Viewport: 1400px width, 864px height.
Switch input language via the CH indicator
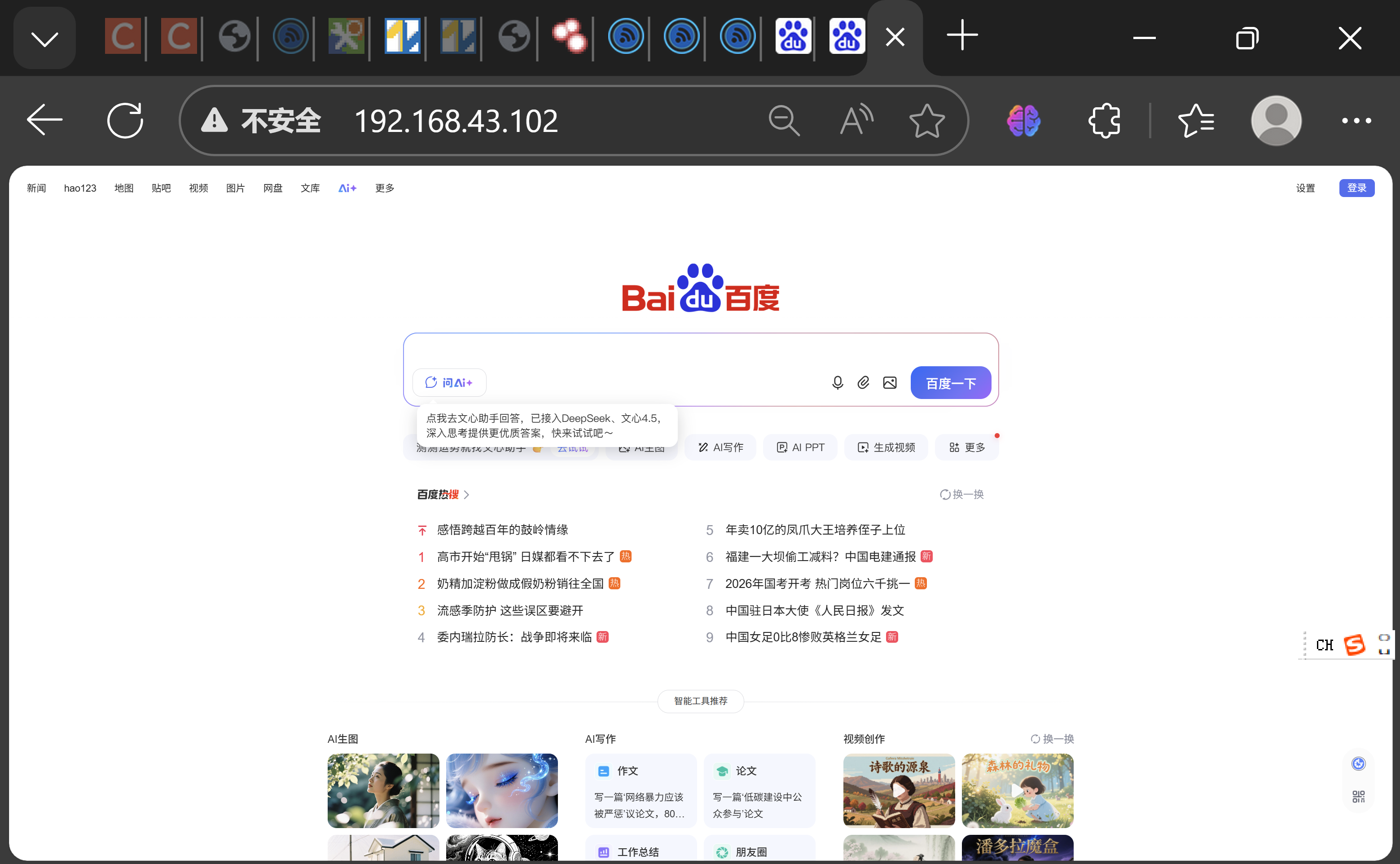click(x=1325, y=645)
